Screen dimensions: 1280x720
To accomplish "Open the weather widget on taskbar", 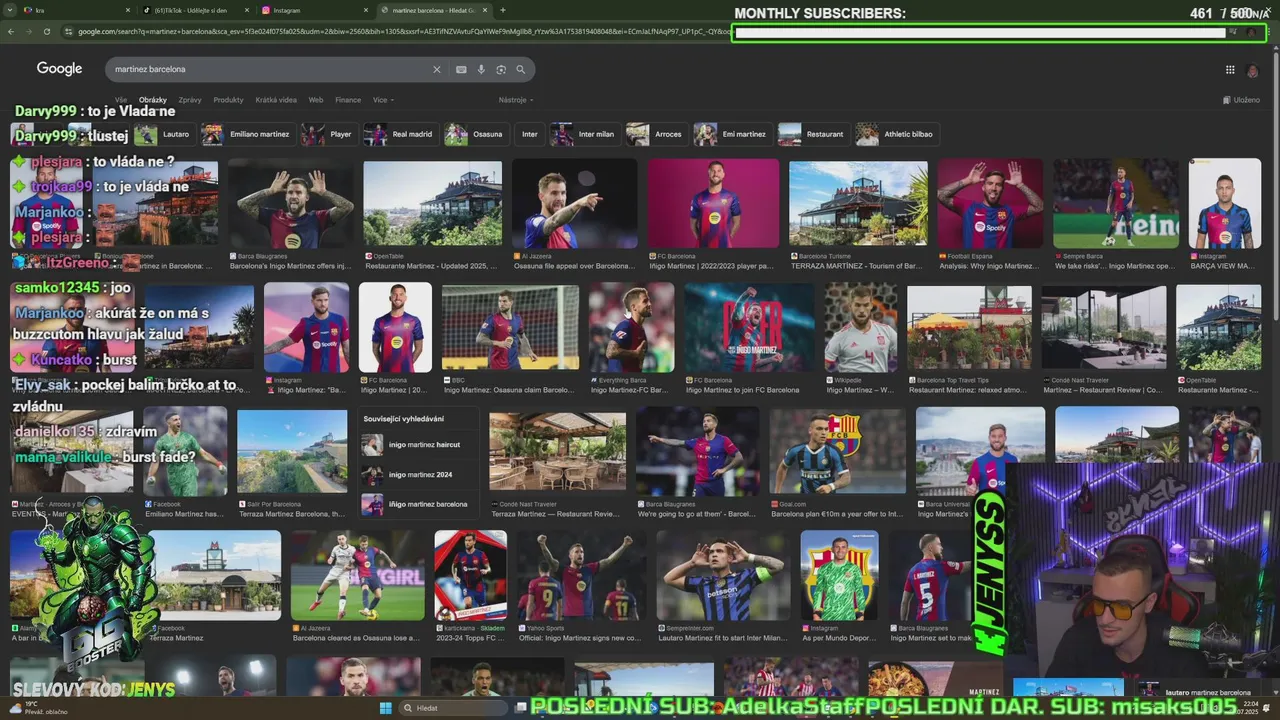I will pos(40,708).
